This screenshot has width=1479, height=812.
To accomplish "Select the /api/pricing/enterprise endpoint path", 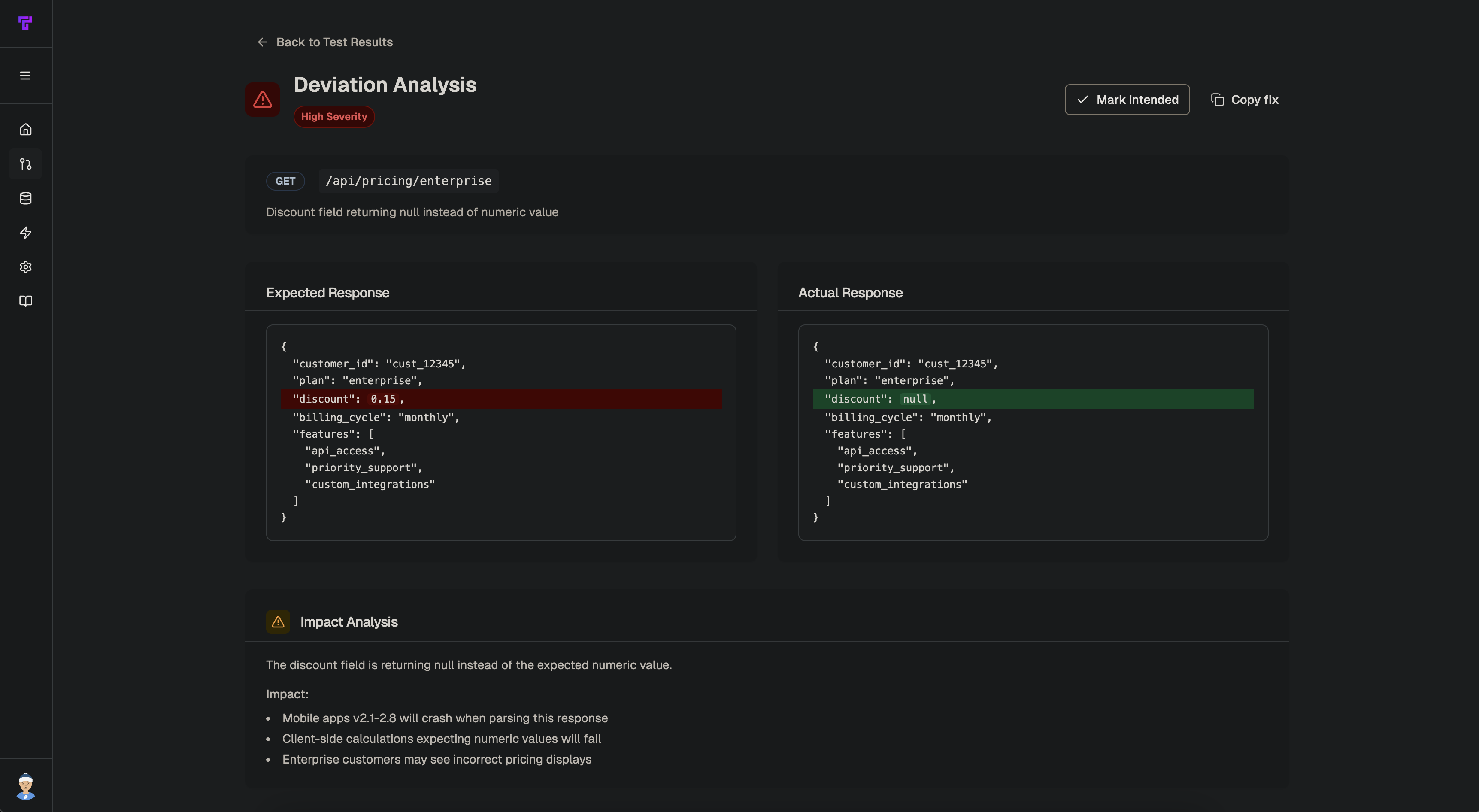I will point(408,181).
